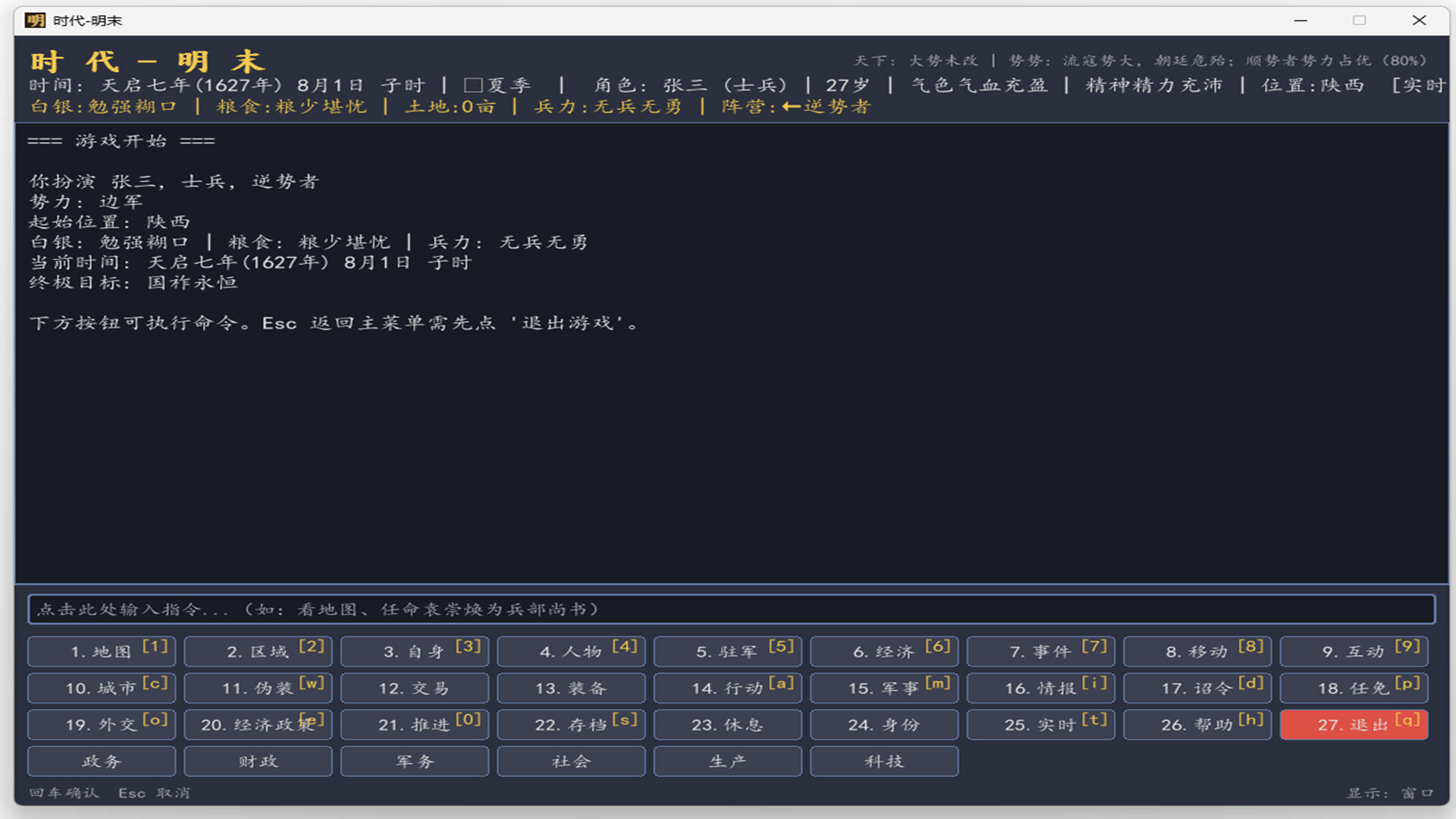Open the 15. 军事 military button
Image resolution: width=1456 pixels, height=819 pixels.
(x=884, y=688)
